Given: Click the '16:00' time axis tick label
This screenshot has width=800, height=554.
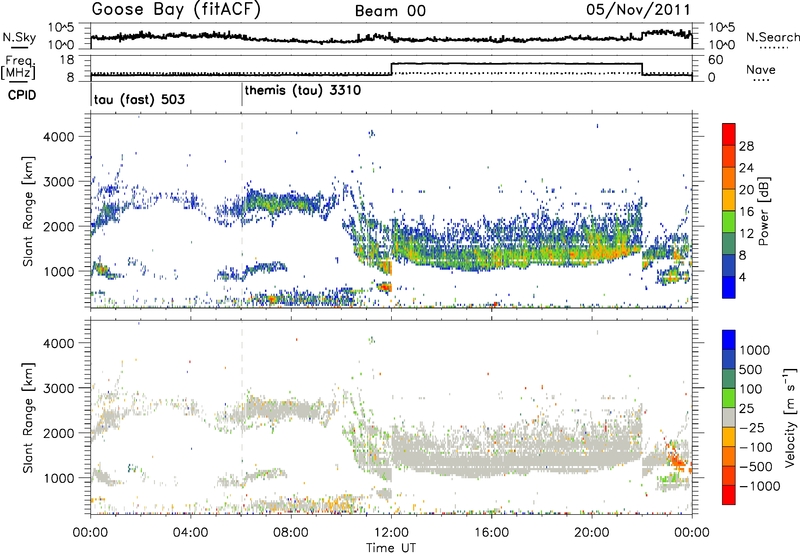Looking at the screenshot, I should pos(491,533).
